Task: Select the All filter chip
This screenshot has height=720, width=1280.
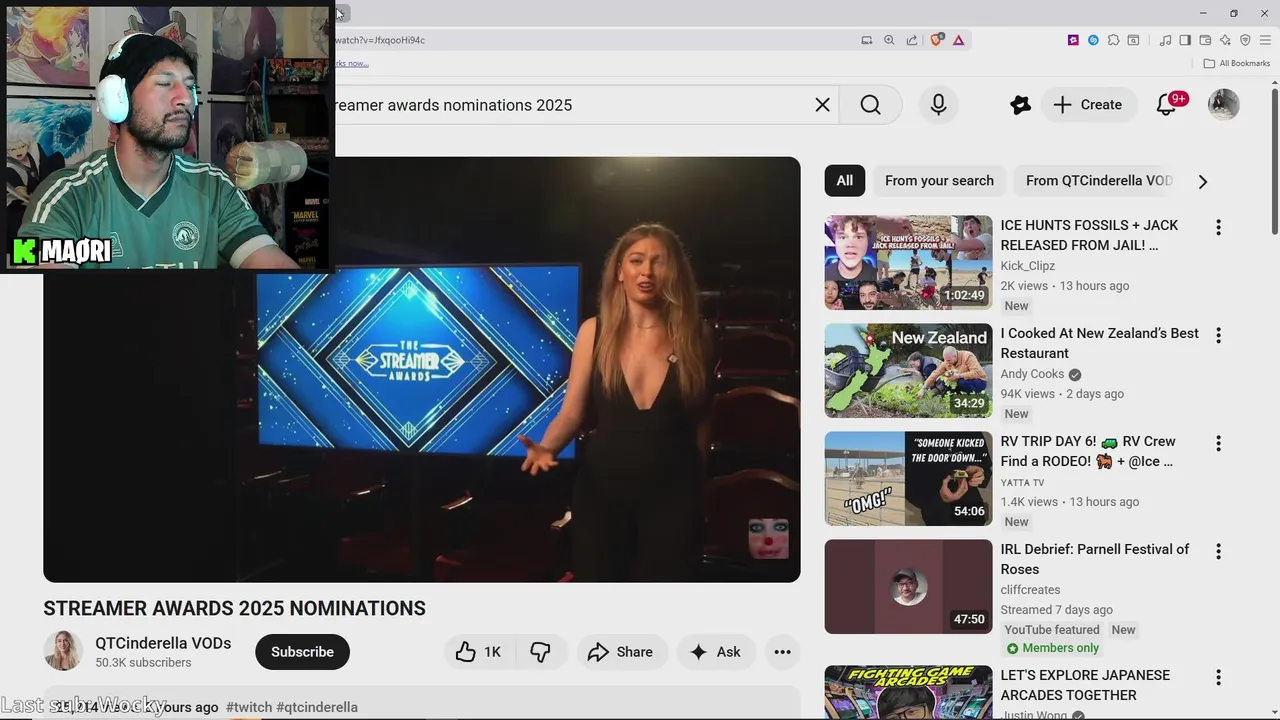Action: (845, 181)
